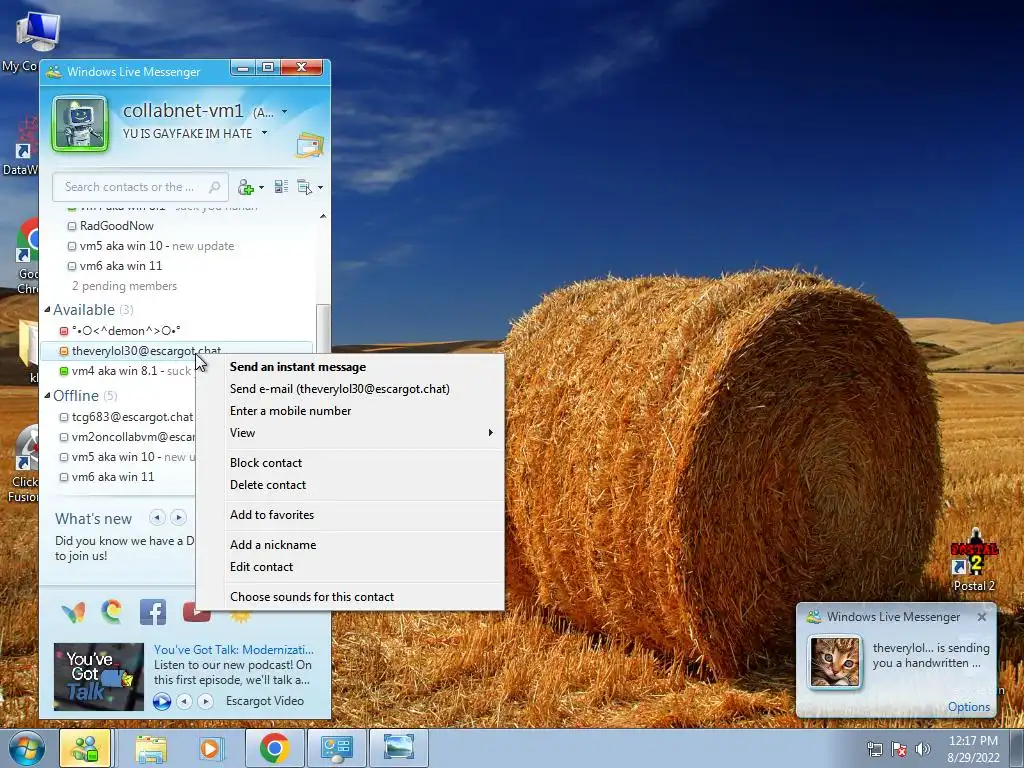Image resolution: width=1024 pixels, height=768 pixels.
Task: Choose Delete contact in the menu
Action: 268,485
